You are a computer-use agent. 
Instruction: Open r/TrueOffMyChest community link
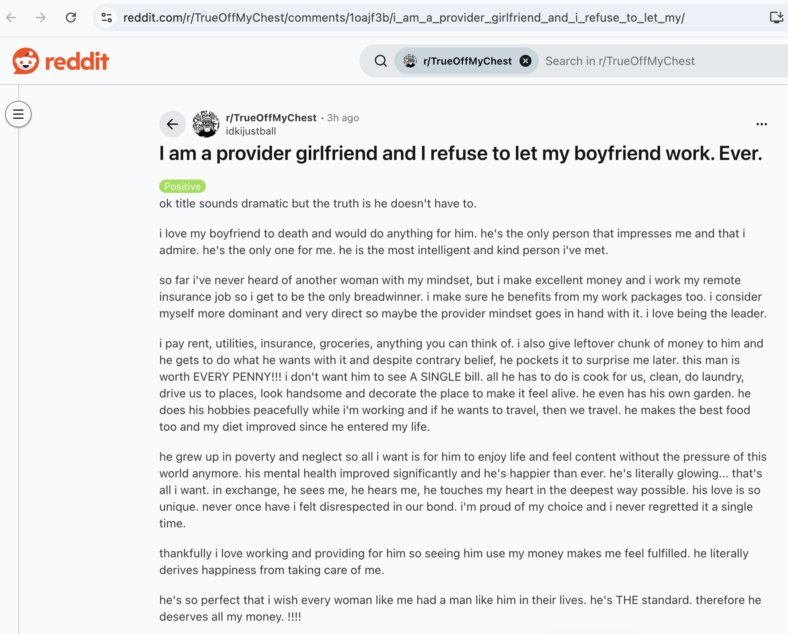(271, 118)
